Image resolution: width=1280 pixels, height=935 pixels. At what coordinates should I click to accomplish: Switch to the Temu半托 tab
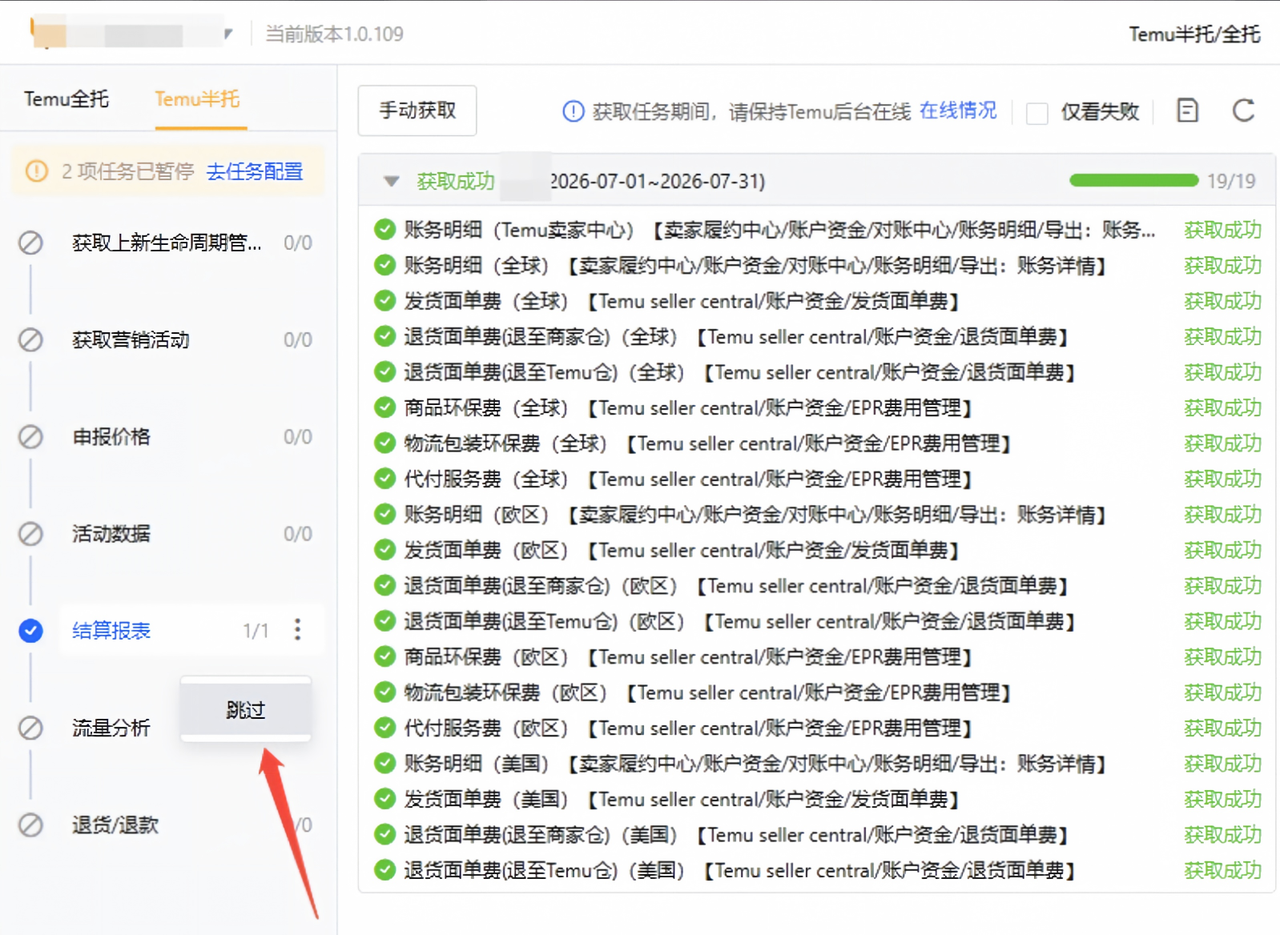point(197,99)
